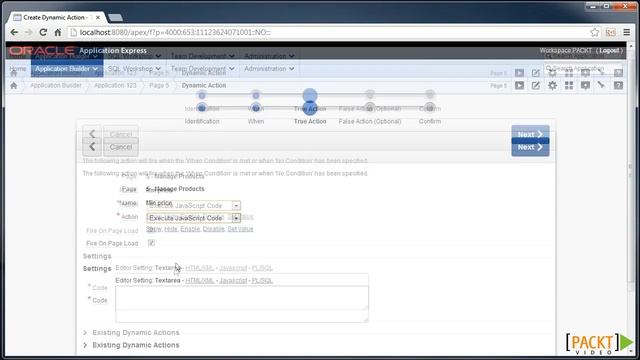Click the Enable action shortcut link

190,229
